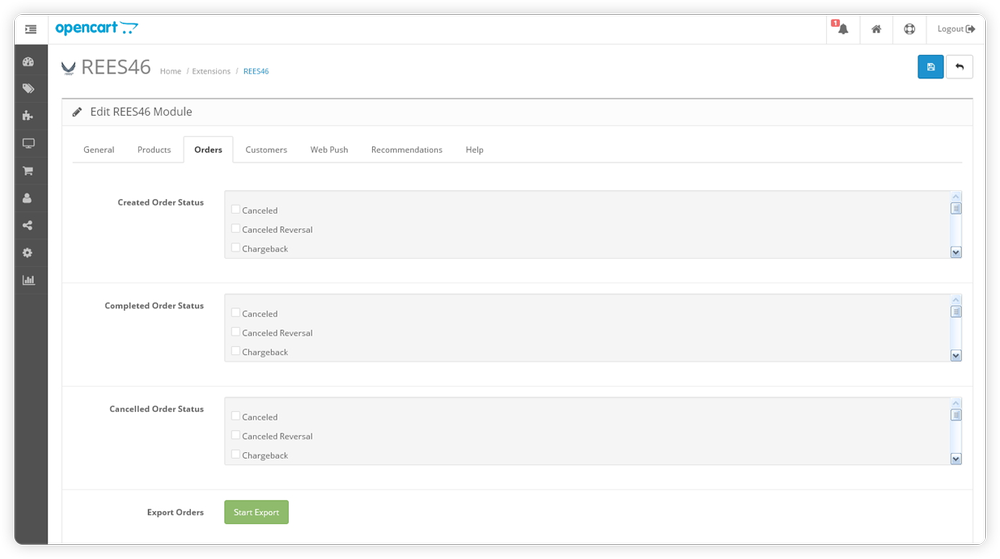Select the Orders tab
The width and height of the screenshot is (1000, 559).
(x=208, y=150)
